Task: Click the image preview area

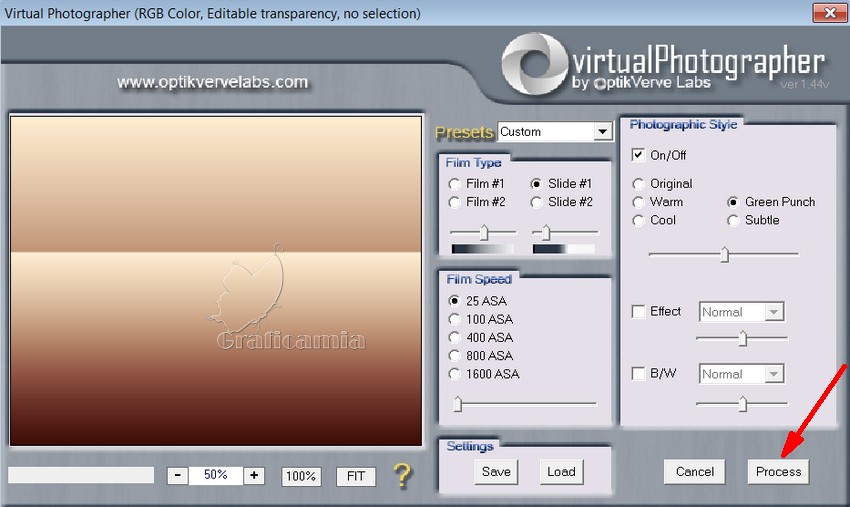Action: (x=216, y=281)
